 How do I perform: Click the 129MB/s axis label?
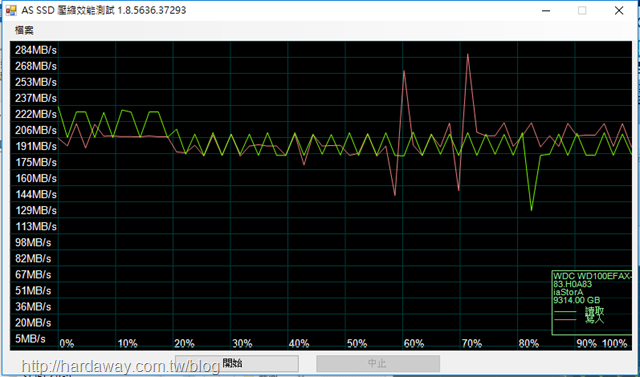36,211
